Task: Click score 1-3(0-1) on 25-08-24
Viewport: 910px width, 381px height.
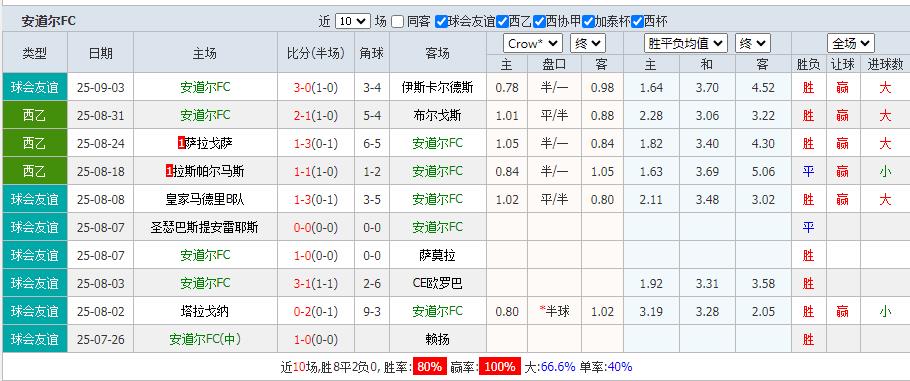Action: click(316, 143)
